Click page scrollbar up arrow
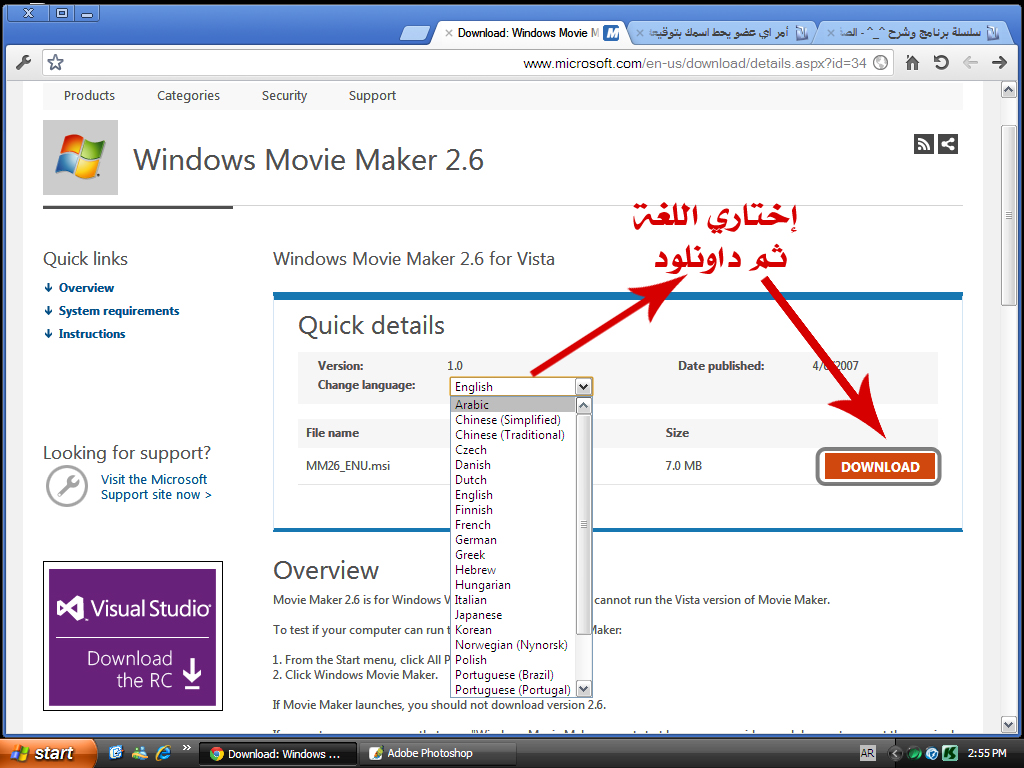Viewport: 1024px width, 768px height. coord(1008,89)
